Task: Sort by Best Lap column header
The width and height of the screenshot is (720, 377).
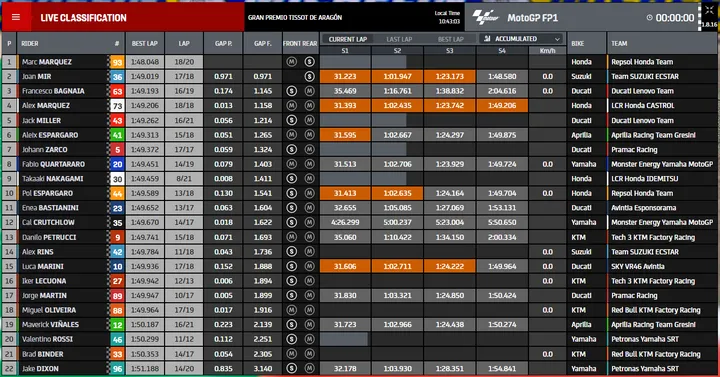Action: 145,44
